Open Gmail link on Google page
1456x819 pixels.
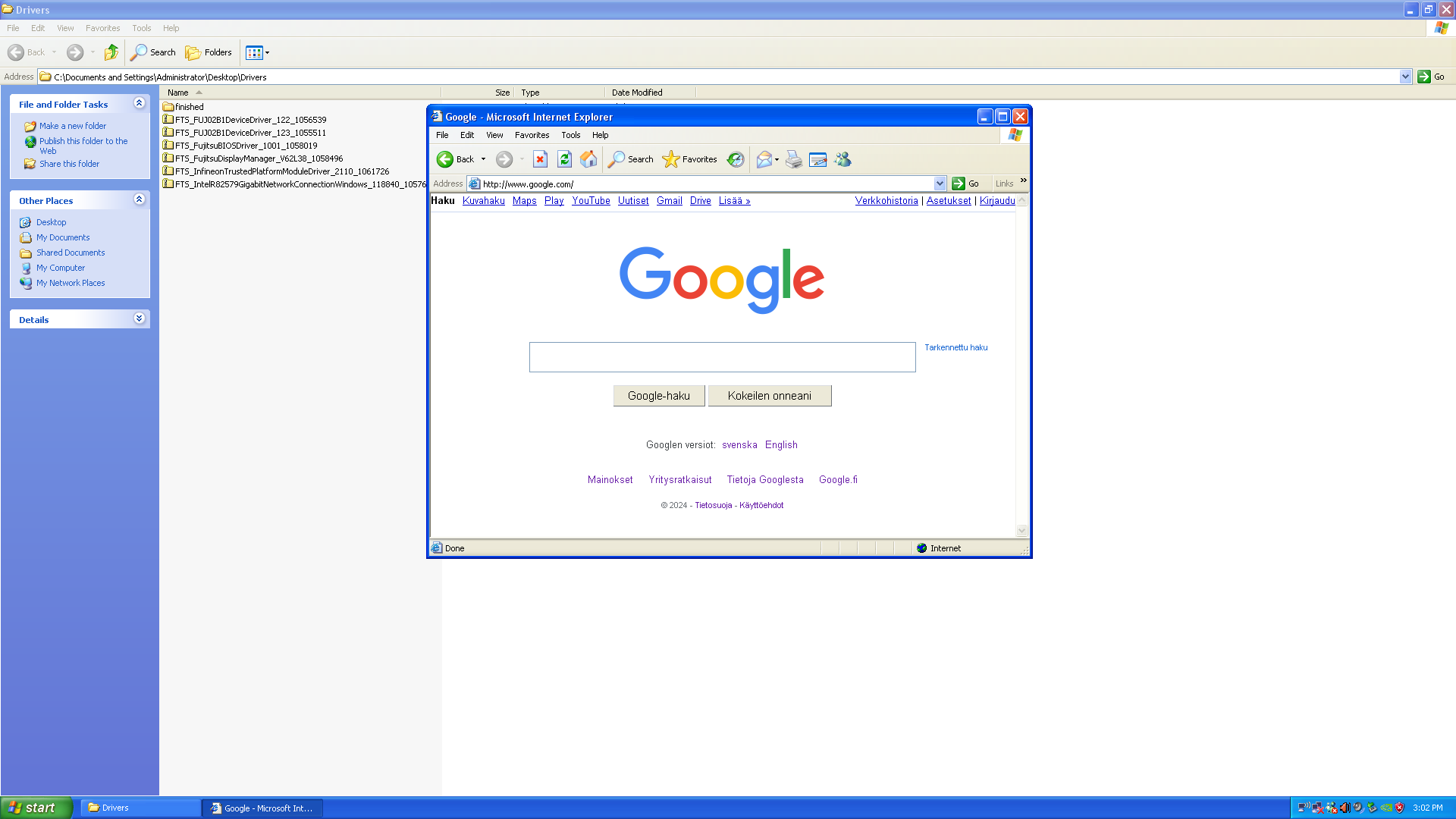670,201
